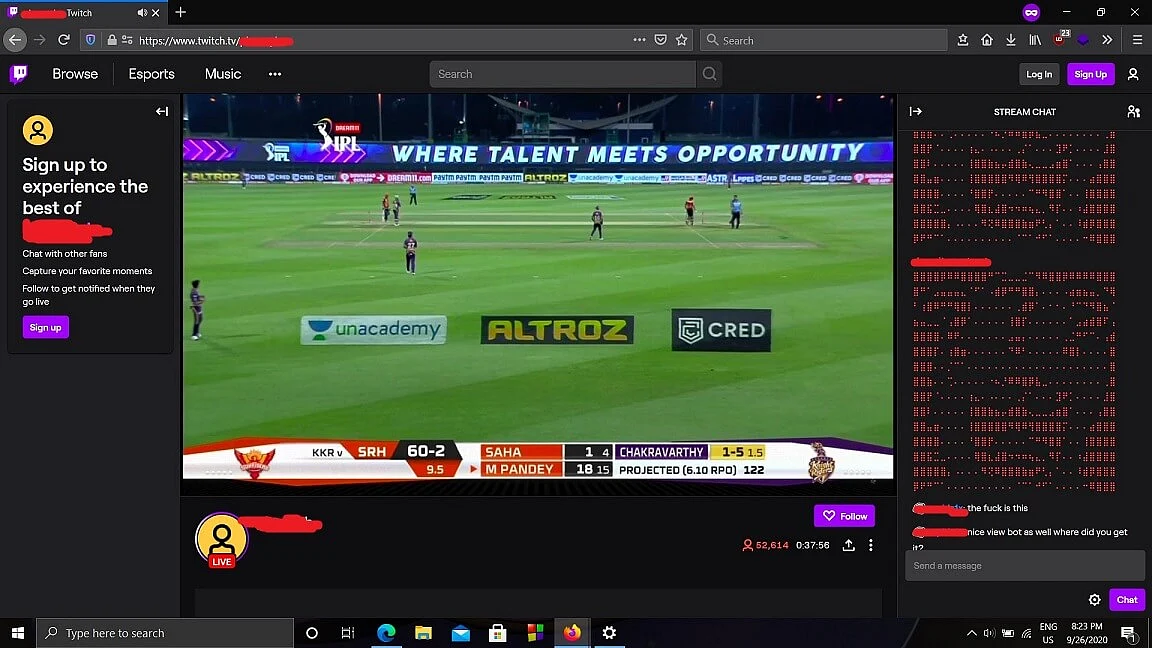Open Microsoft Store from the taskbar
This screenshot has width=1152, height=648.
pyautogui.click(x=498, y=633)
